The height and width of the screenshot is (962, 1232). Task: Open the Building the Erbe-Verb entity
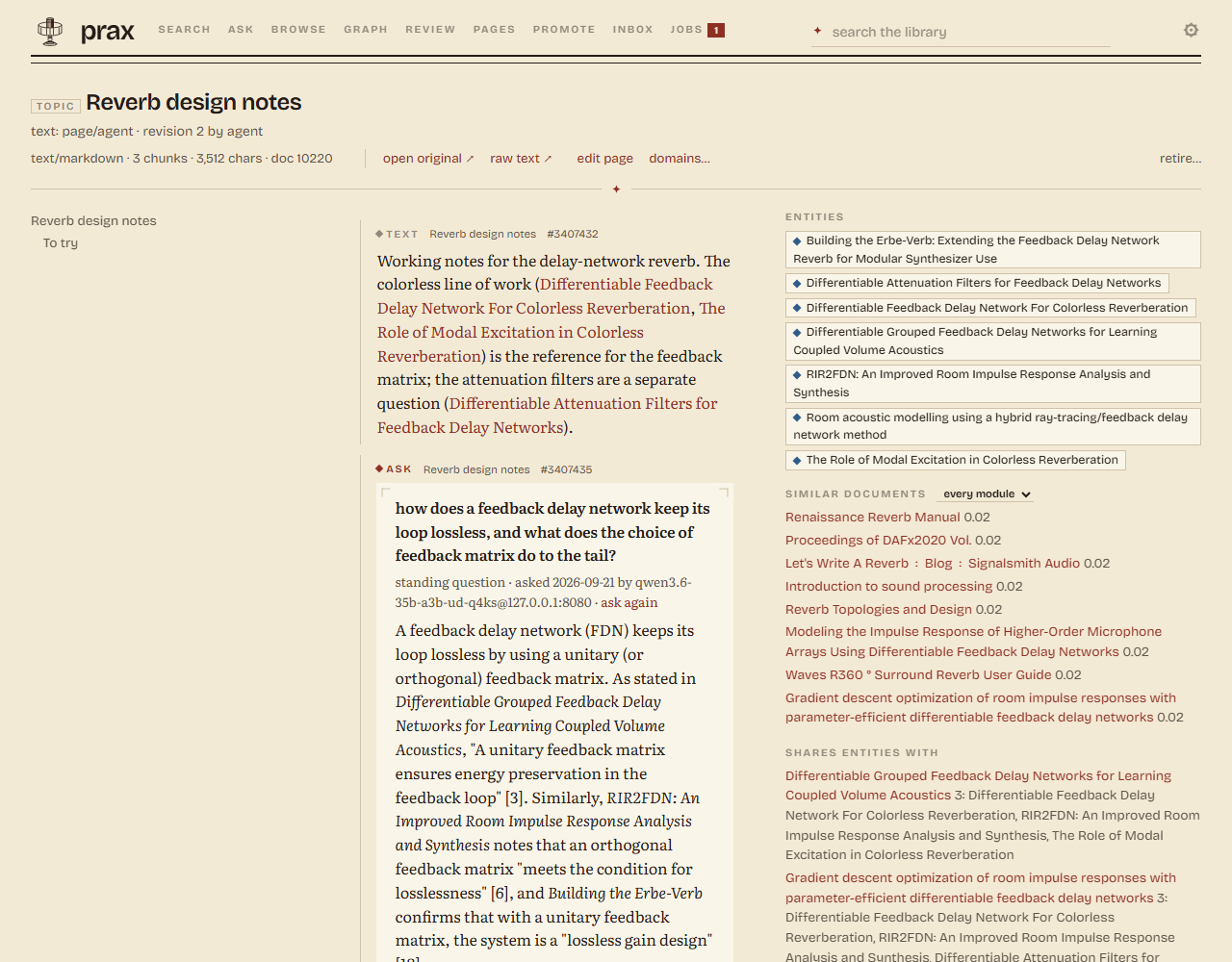[993, 249]
